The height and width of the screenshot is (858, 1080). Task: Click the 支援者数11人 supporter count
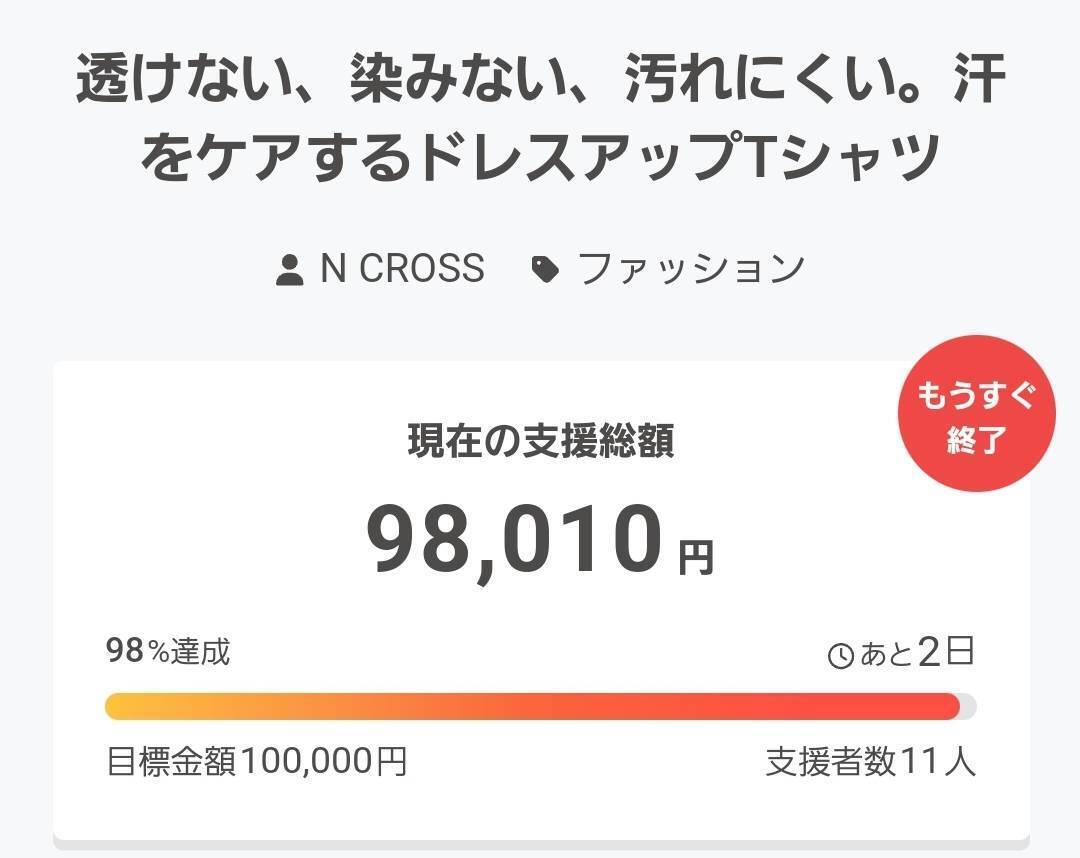pos(870,762)
